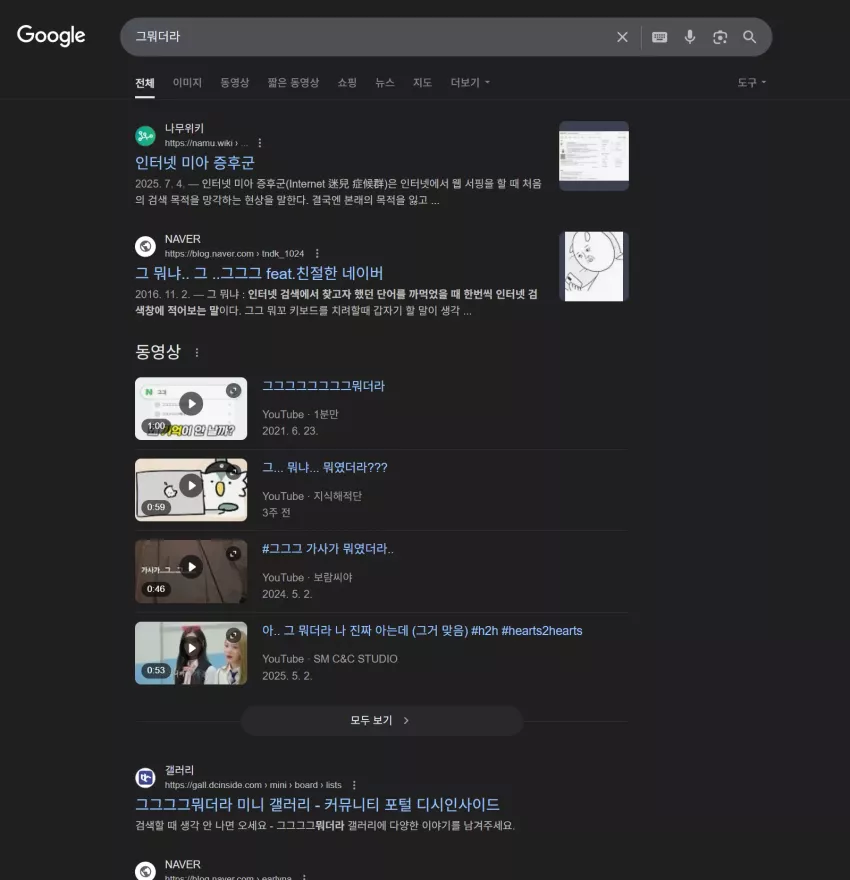Click the dcinside 갤러리 favicon

[x=145, y=777]
